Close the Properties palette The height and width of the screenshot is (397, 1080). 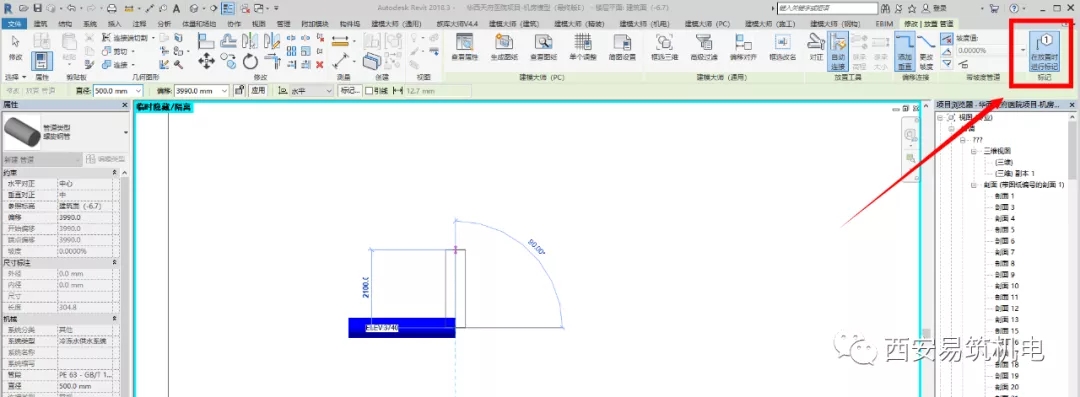click(x=125, y=105)
